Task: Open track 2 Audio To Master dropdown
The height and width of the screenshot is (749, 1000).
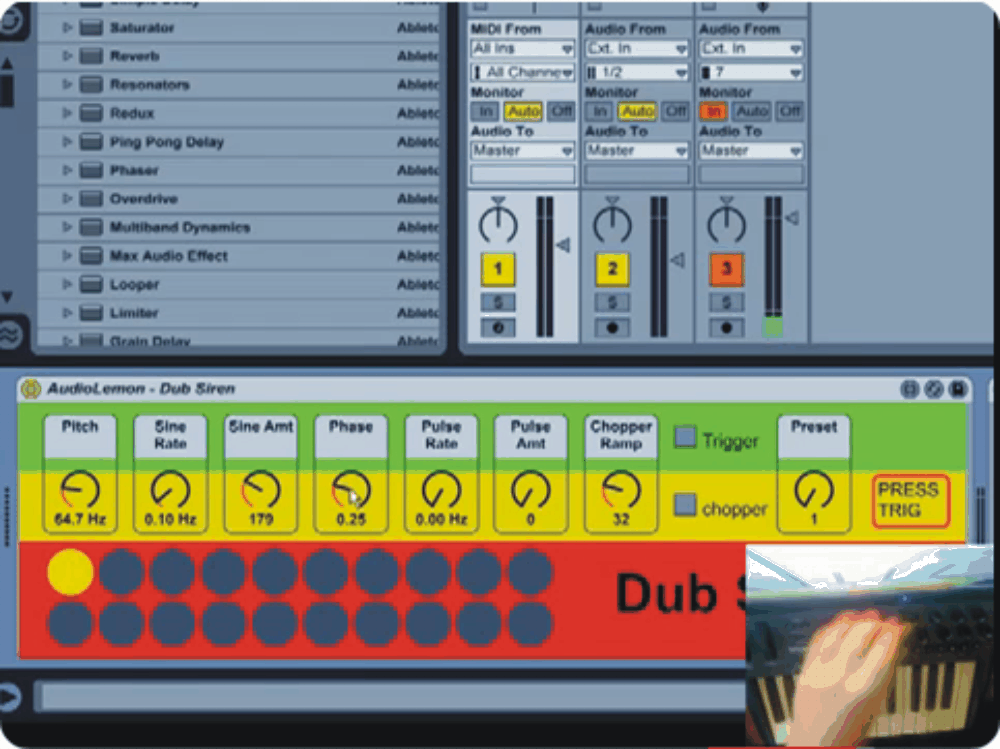Action: coord(636,151)
